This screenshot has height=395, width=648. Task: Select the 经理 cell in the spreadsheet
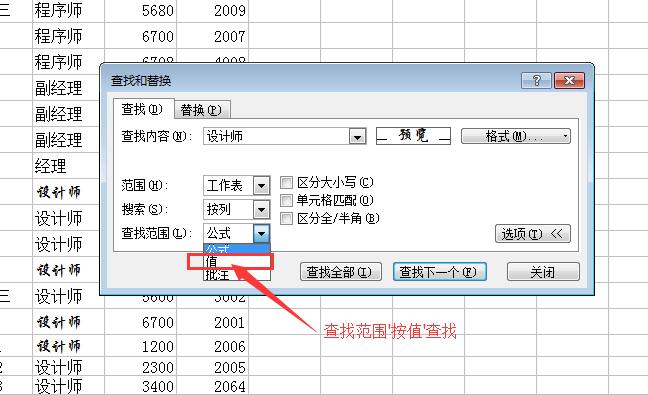(x=66, y=166)
